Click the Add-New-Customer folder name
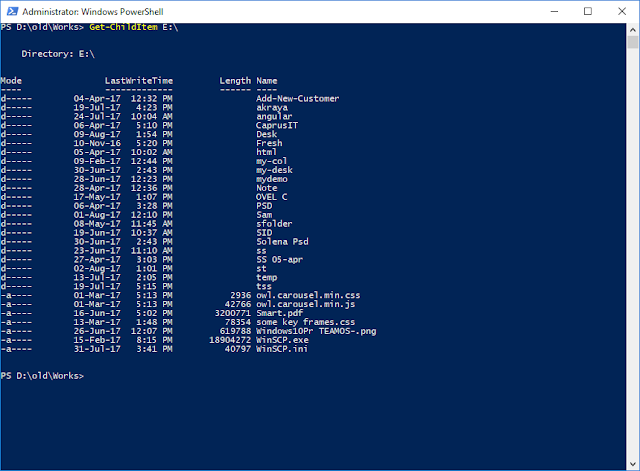Viewport: 640px width, 471px height. click(x=297, y=98)
